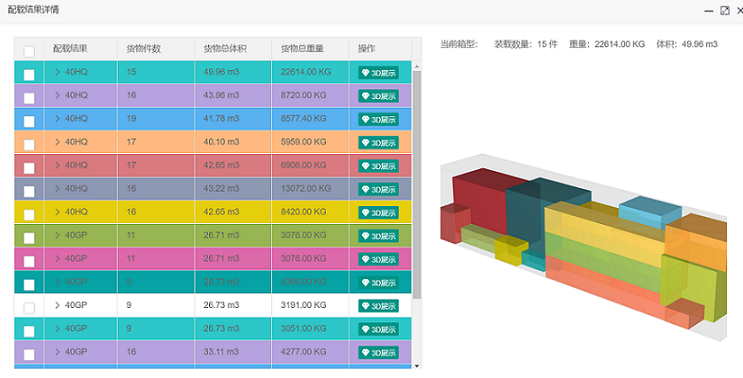Screen dimensions: 743x378
Task: Click the 货物件数 column header
Action: [144, 48]
